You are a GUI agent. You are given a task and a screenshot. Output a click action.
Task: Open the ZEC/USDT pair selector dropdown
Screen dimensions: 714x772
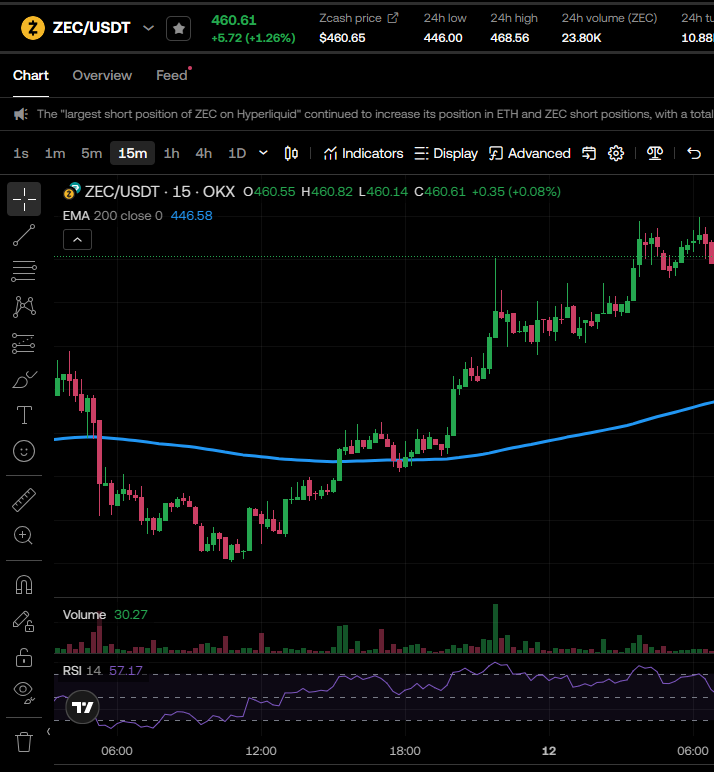[x=148, y=28]
